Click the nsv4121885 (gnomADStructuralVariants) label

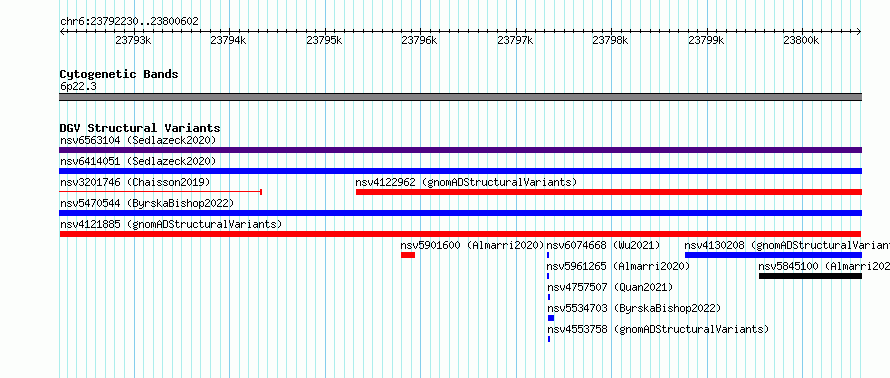(171, 224)
